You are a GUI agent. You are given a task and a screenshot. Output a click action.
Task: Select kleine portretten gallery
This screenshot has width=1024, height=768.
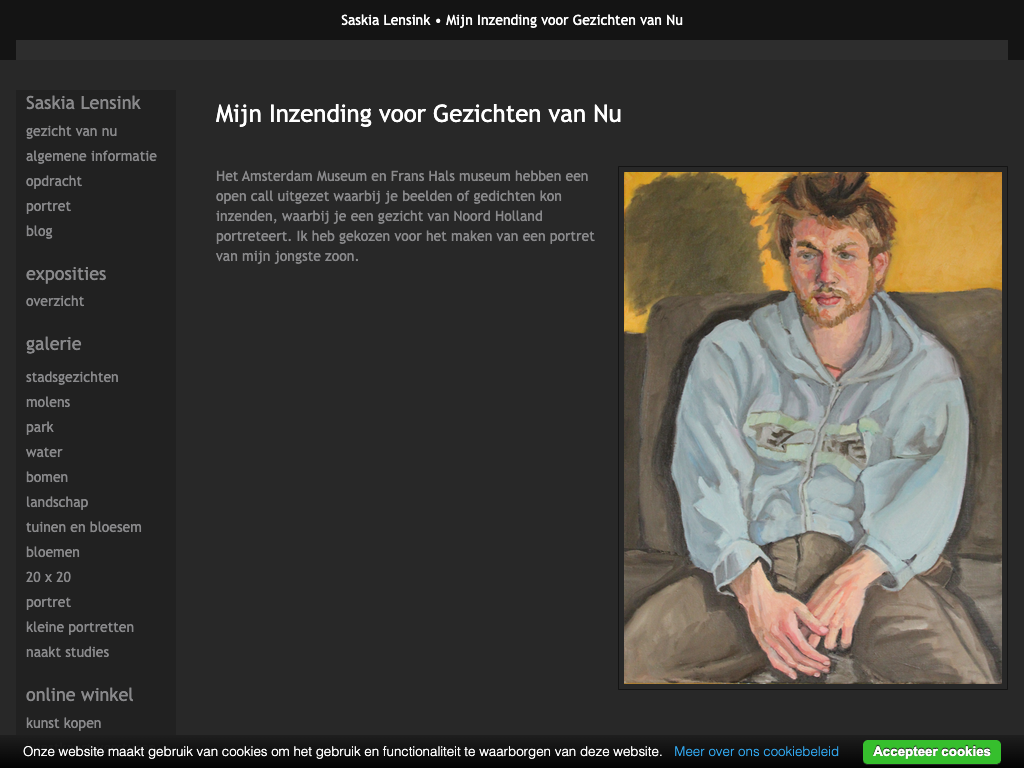[x=80, y=627]
